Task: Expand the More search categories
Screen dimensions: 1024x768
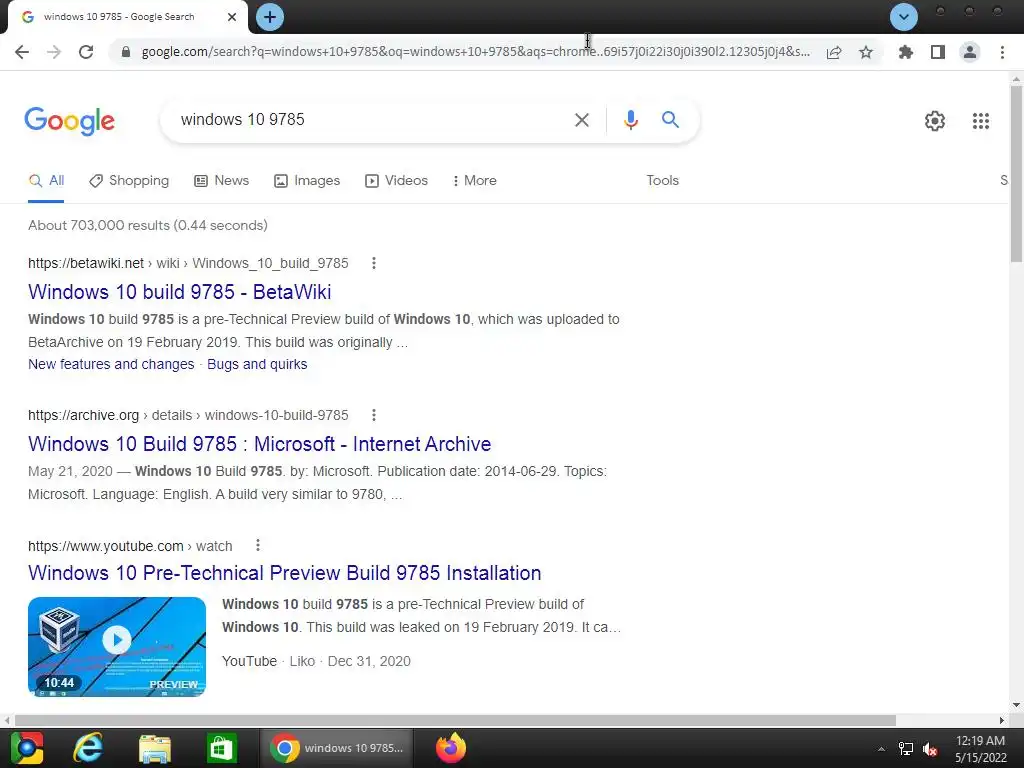Action: click(x=475, y=181)
